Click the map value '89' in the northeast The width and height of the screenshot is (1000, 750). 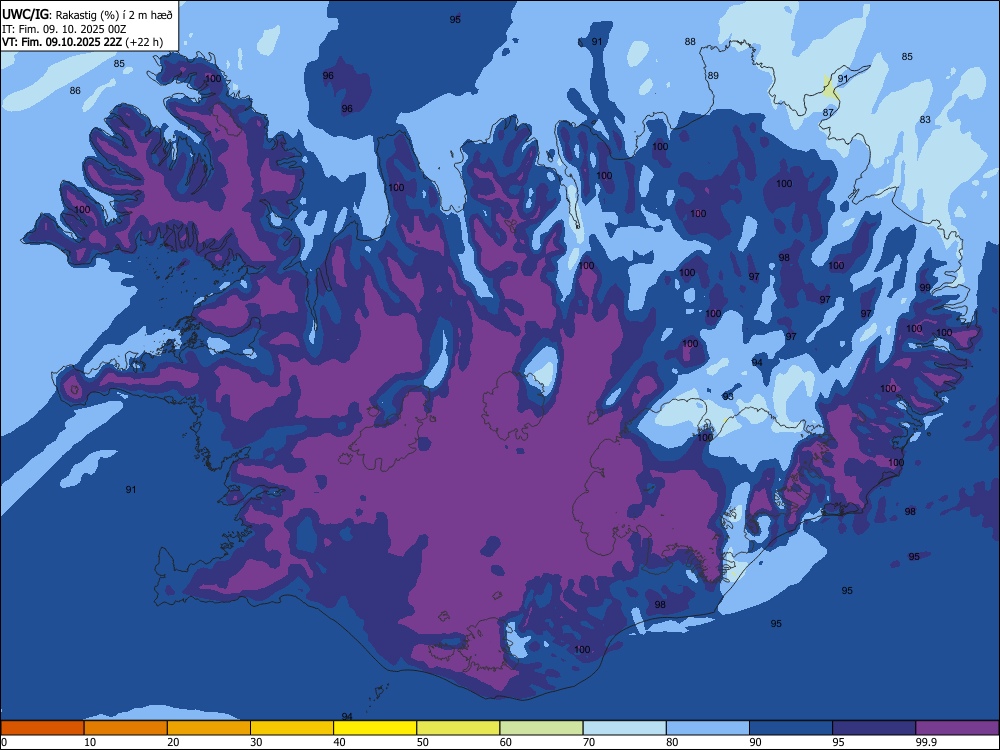(x=713, y=75)
